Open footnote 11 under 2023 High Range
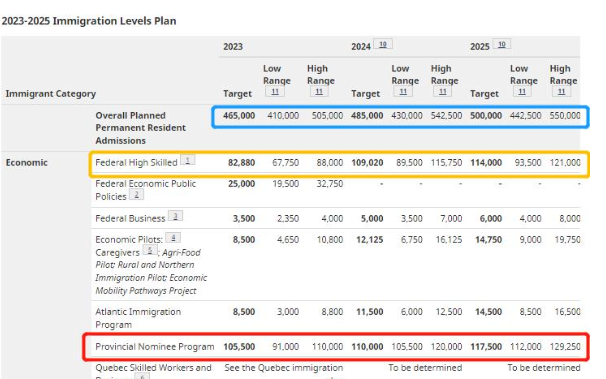The height and width of the screenshot is (379, 606). point(319,92)
